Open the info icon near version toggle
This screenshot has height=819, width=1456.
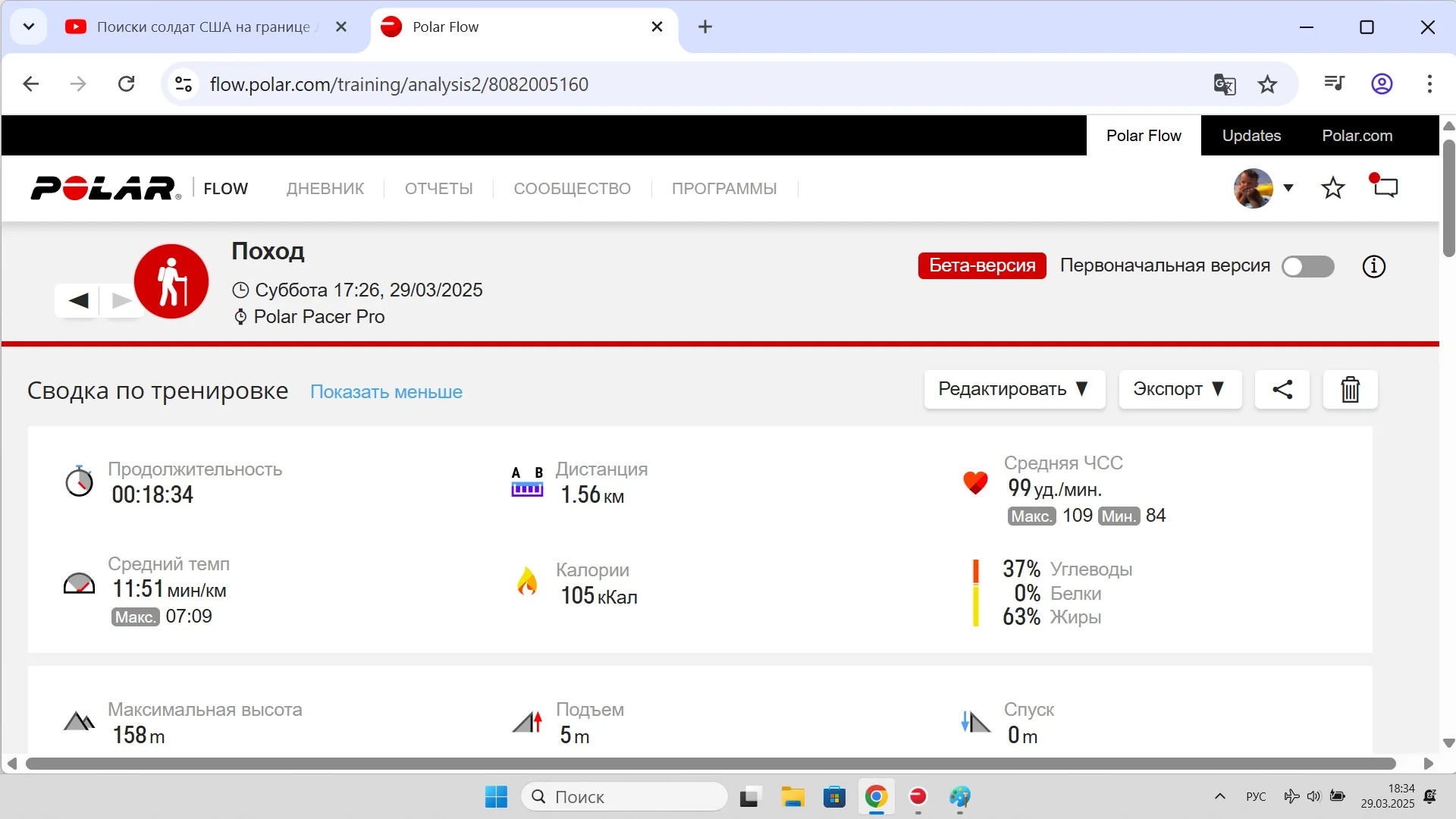[1373, 267]
